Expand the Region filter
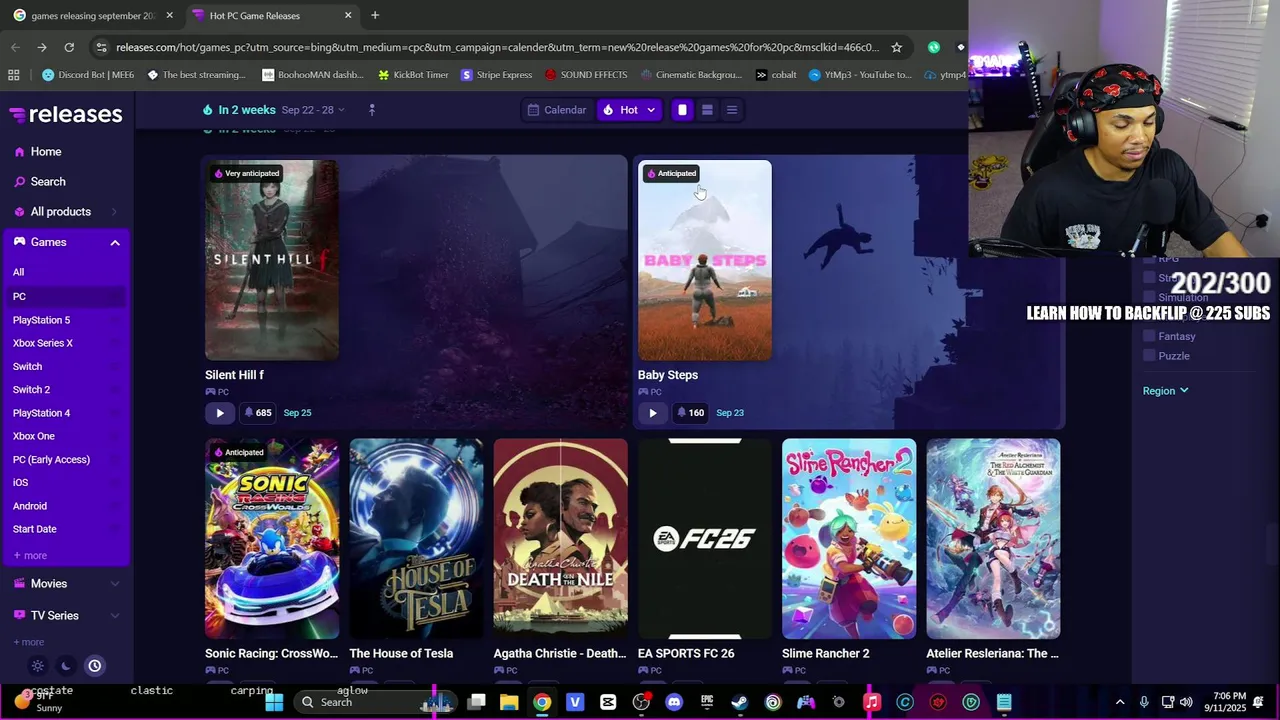 coord(1165,391)
